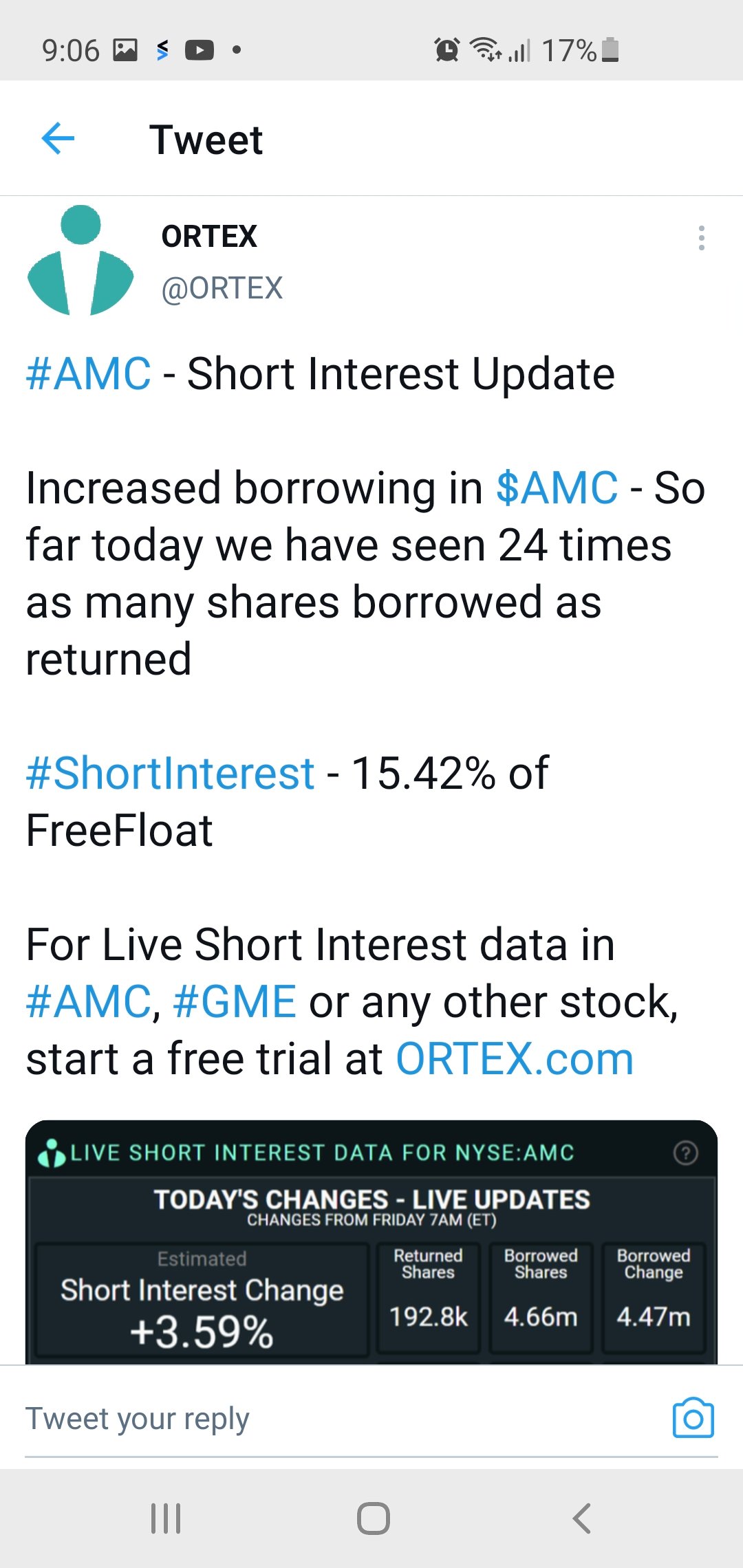Screen dimensions: 743x1568
Task: Tap the alarm clock status icon
Action: click(446, 49)
